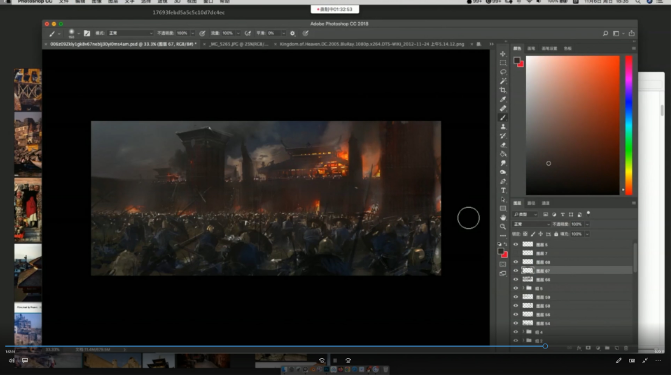Image resolution: width=672 pixels, height=376 pixels.
Task: Select the active .psd document tab
Action: tap(123, 44)
